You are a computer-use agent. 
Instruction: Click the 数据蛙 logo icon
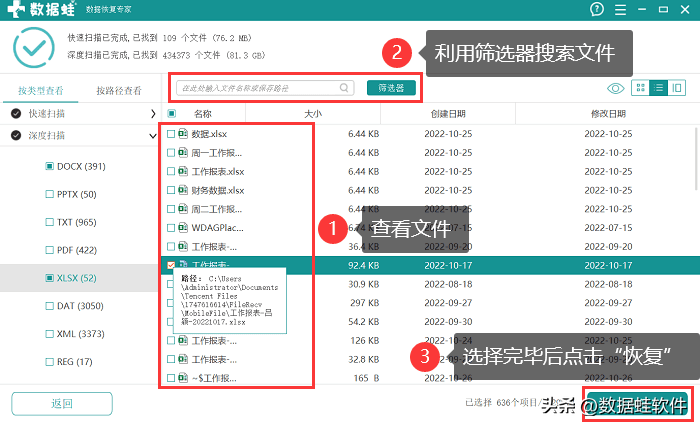pyautogui.click(x=16, y=9)
